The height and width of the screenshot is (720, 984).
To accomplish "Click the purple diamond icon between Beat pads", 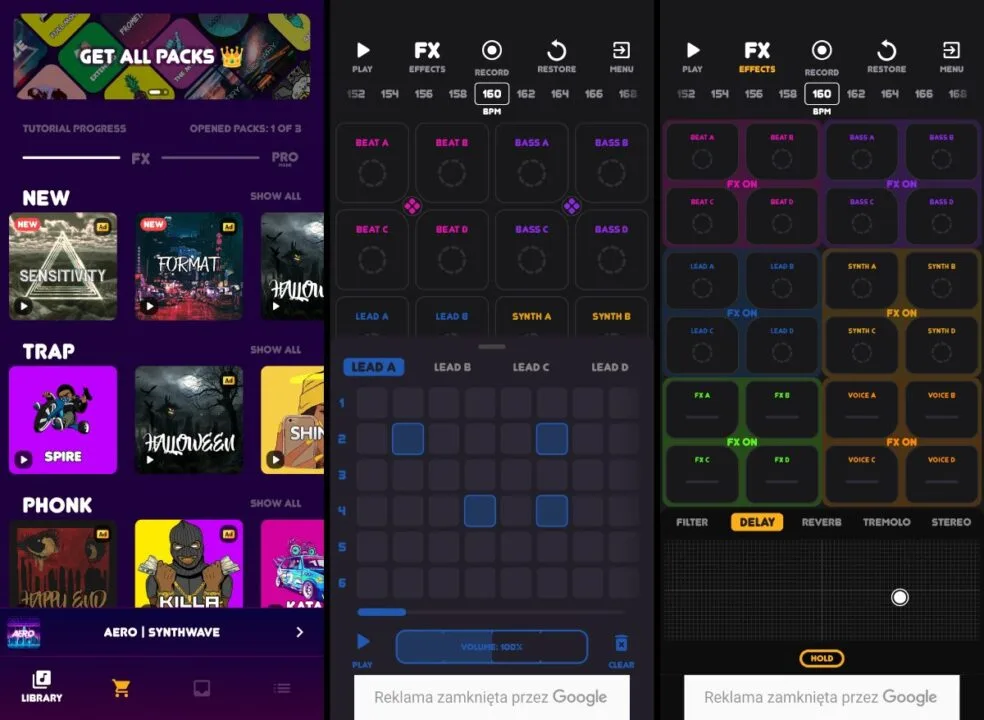I will 412,206.
